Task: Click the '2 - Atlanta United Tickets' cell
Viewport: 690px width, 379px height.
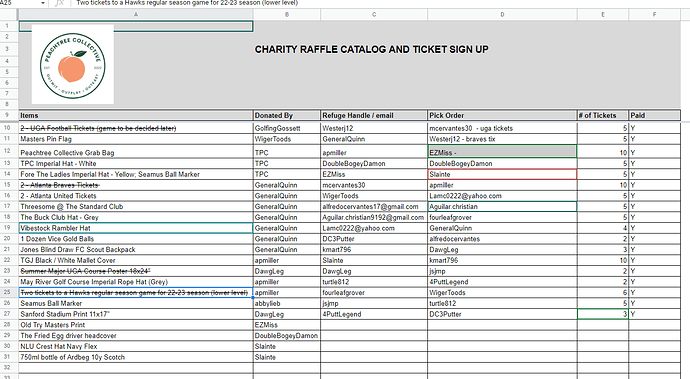Action: pos(136,196)
